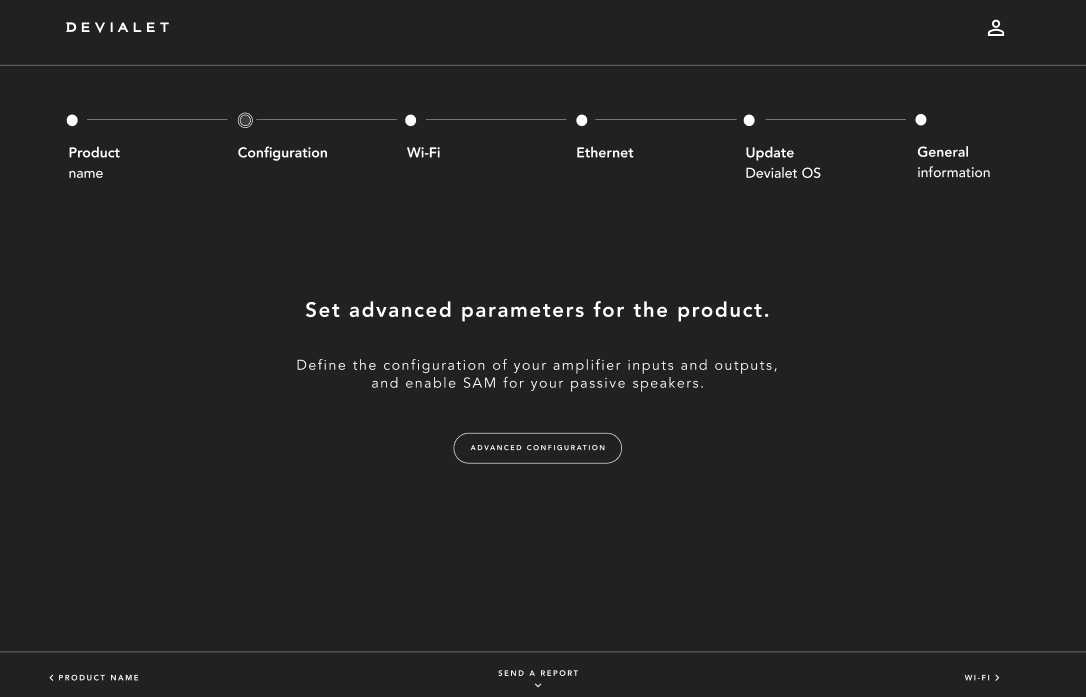Click the Devialet logo
The height and width of the screenshot is (697, 1086).
click(x=118, y=27)
